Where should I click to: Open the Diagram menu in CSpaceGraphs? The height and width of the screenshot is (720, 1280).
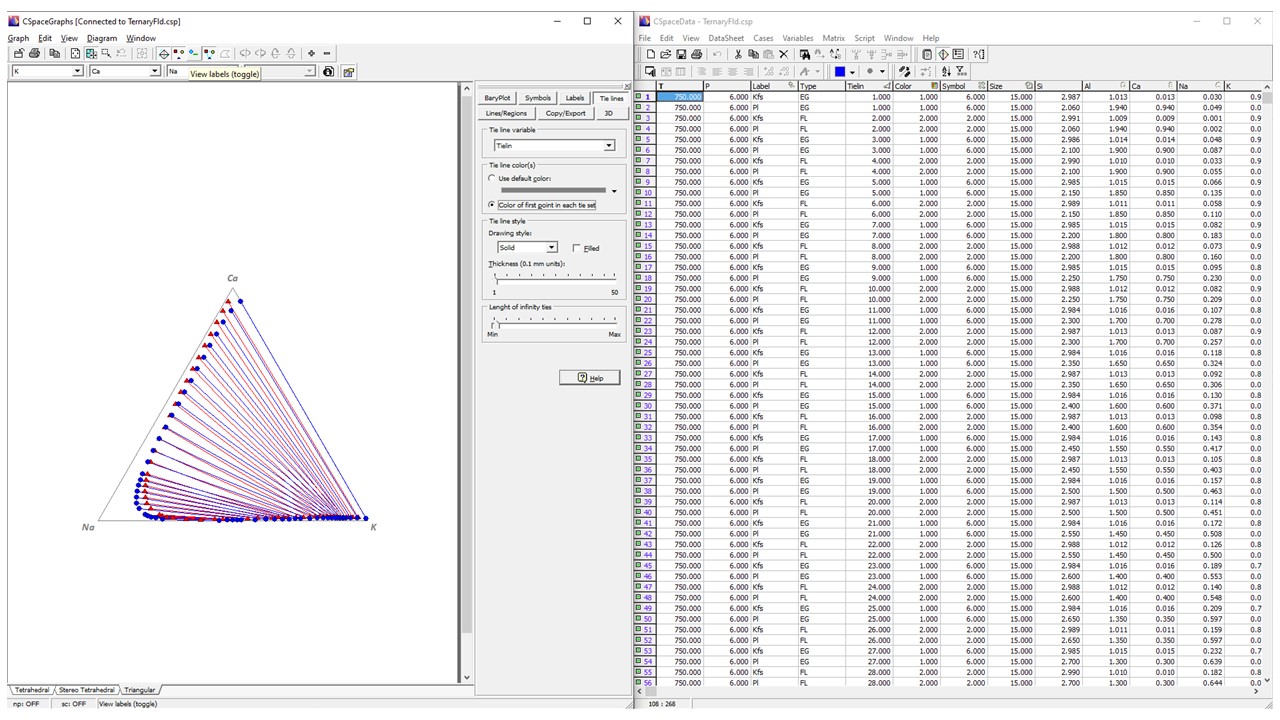[101, 38]
